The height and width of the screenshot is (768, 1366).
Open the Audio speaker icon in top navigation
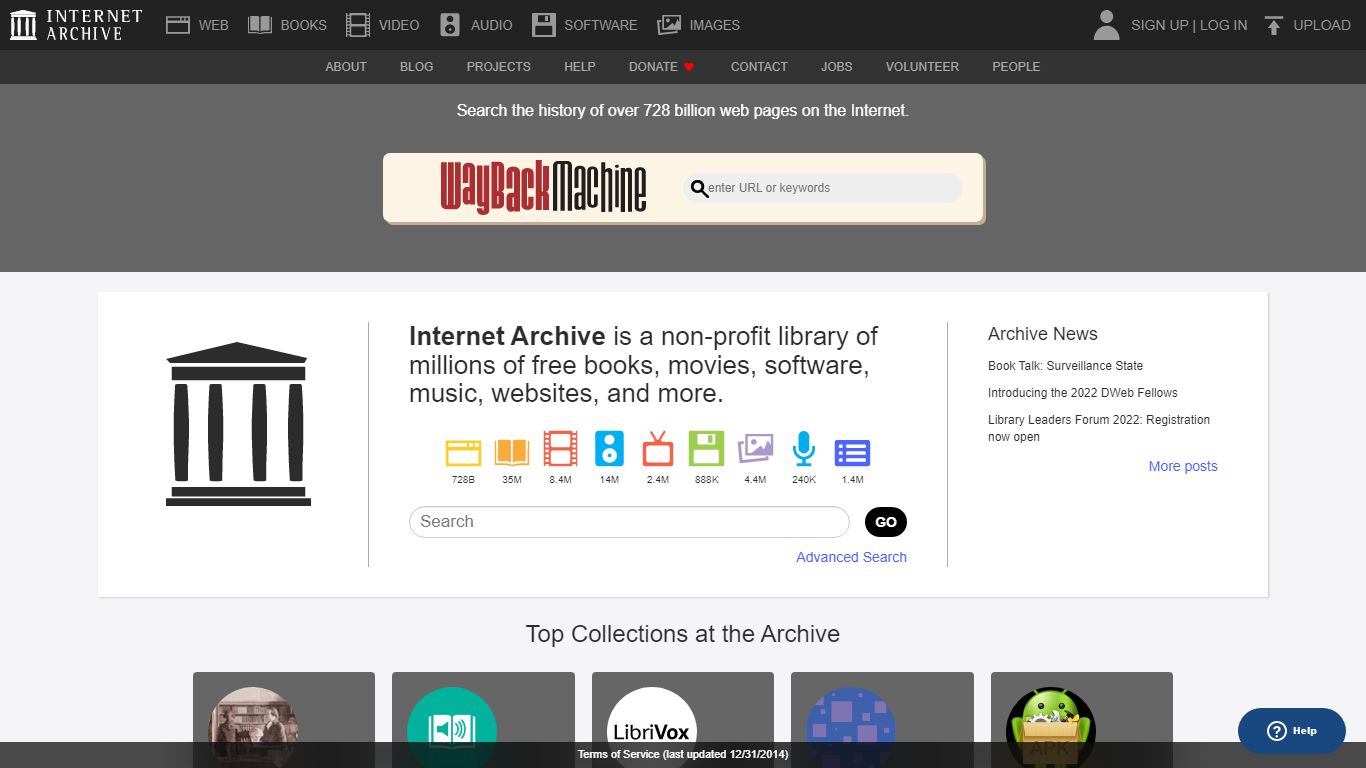(450, 25)
